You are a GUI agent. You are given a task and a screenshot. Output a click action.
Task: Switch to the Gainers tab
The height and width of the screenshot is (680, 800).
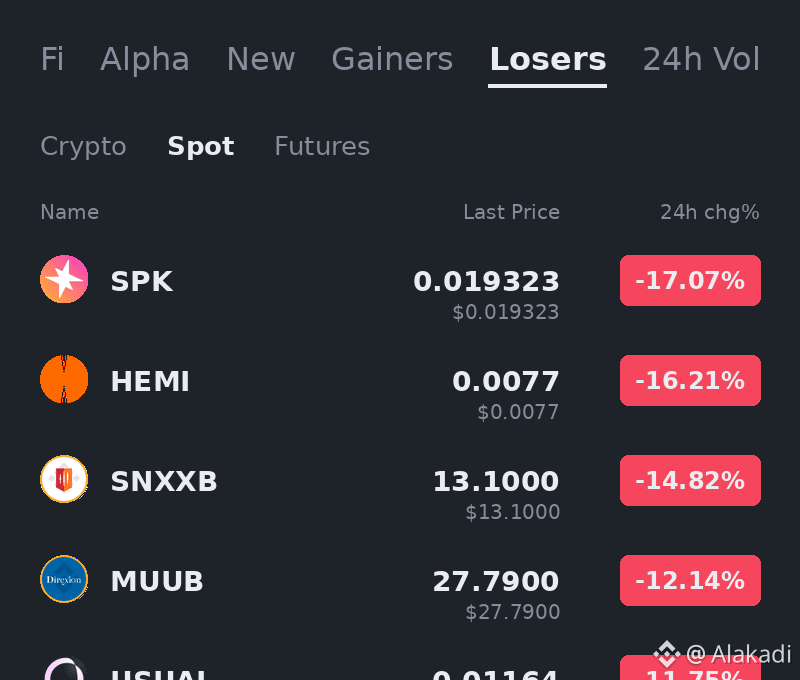pos(392,59)
